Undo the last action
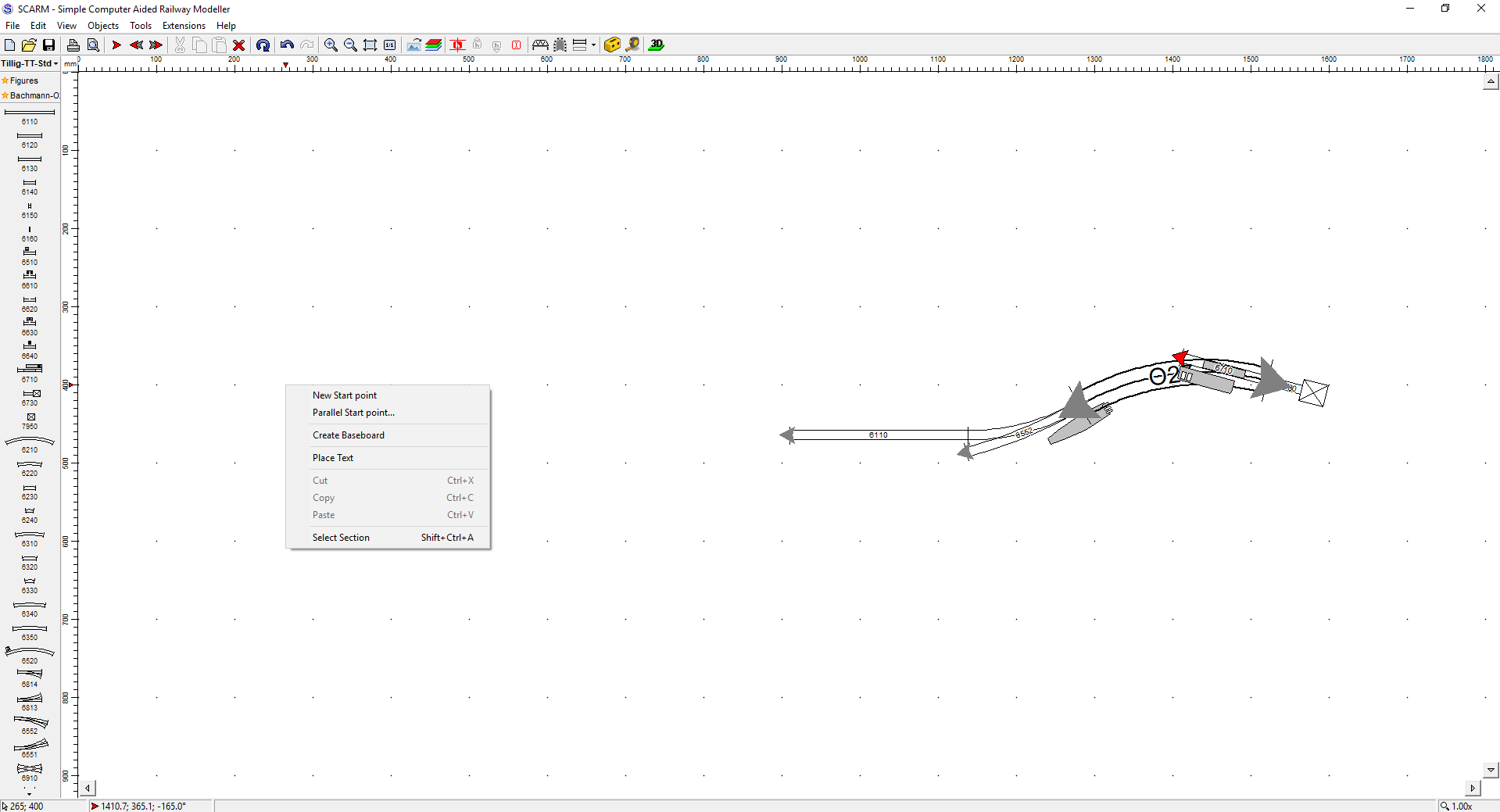This screenshot has width=1500, height=812. 287,45
